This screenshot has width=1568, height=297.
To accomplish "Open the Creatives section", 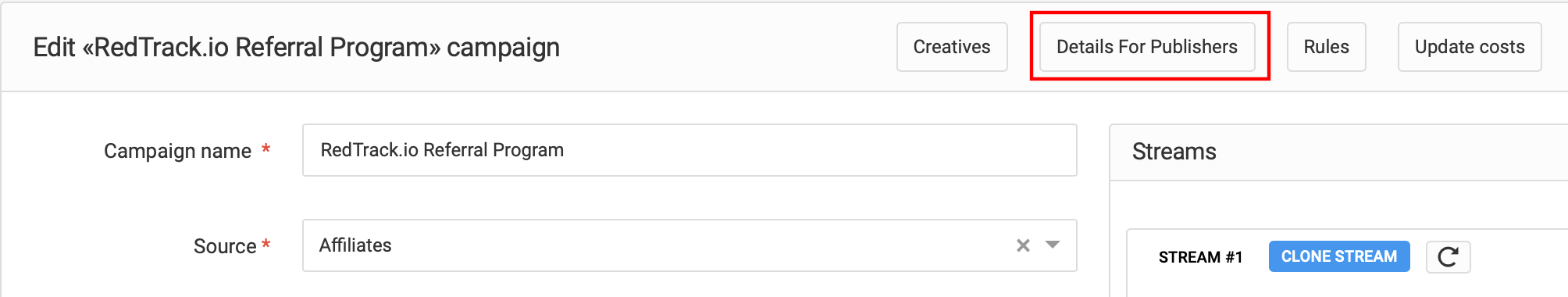I will [x=952, y=47].
